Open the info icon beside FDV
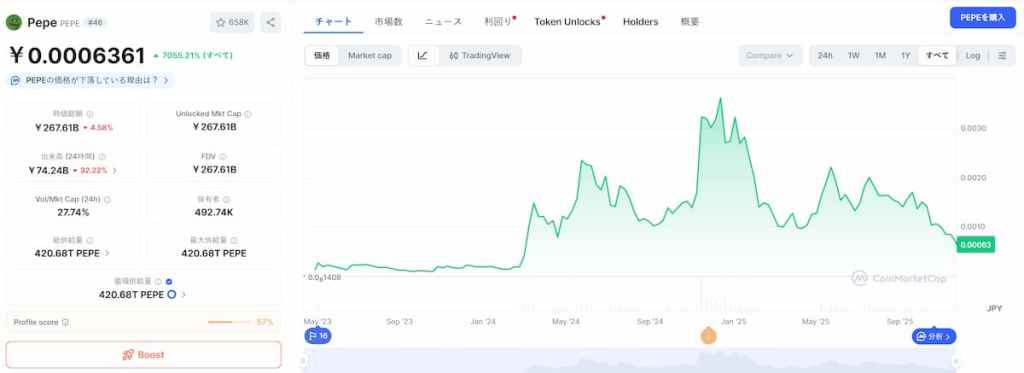The height and width of the screenshot is (373, 1024). pos(223,157)
